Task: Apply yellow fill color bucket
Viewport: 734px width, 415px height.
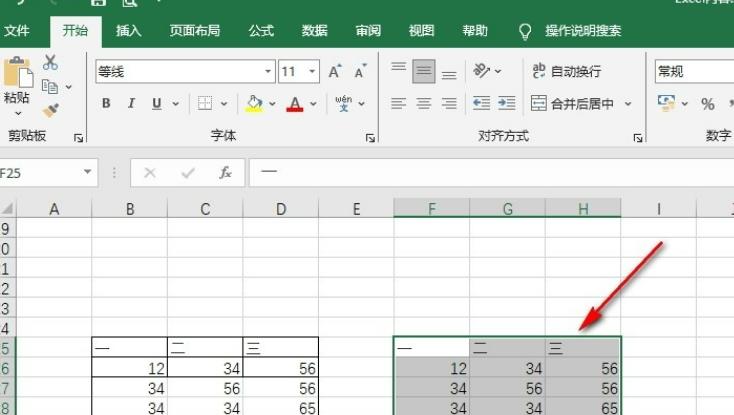Action: pyautogui.click(x=254, y=103)
